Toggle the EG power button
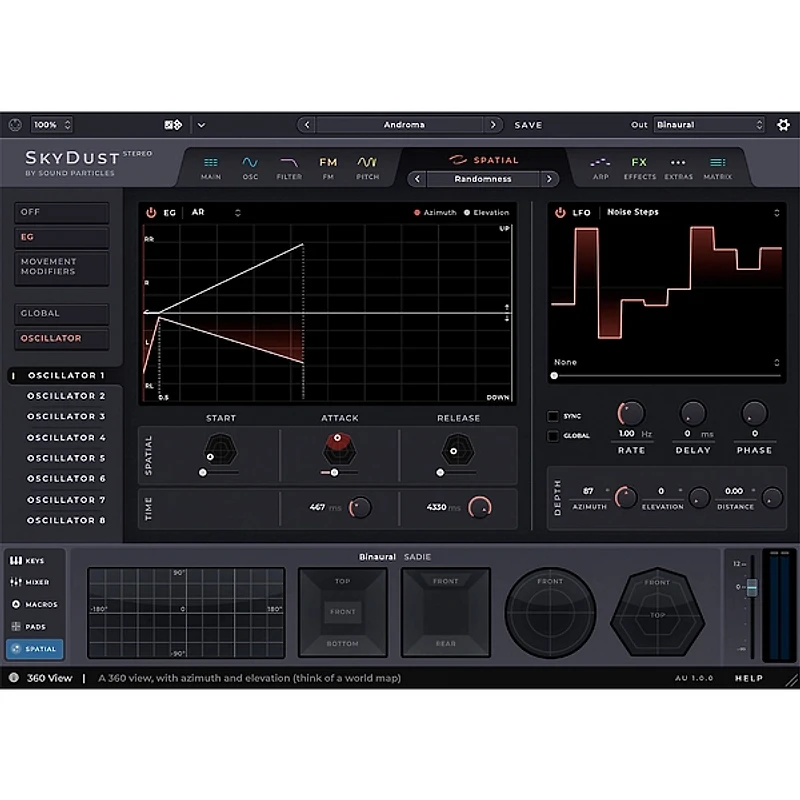 151,213
